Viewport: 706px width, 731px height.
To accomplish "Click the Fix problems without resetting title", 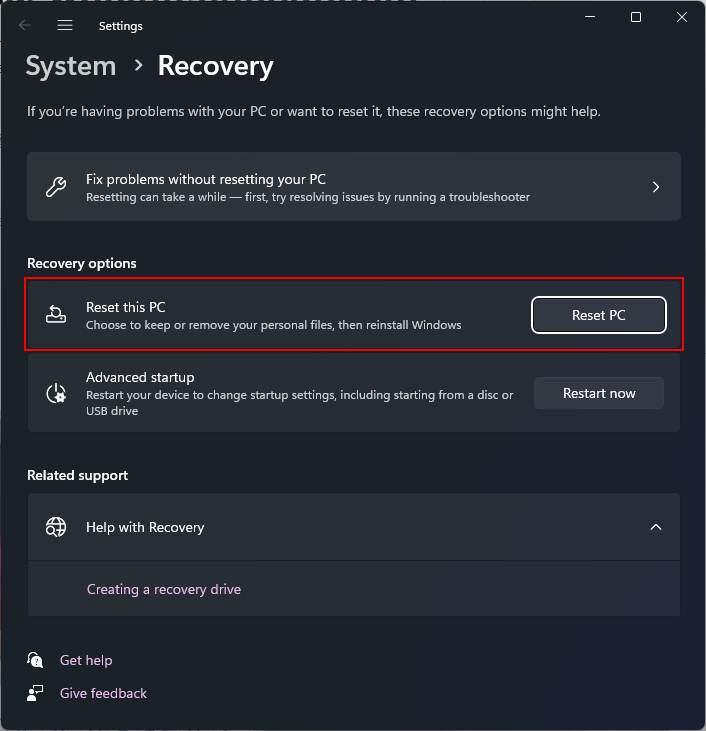I will (x=206, y=179).
